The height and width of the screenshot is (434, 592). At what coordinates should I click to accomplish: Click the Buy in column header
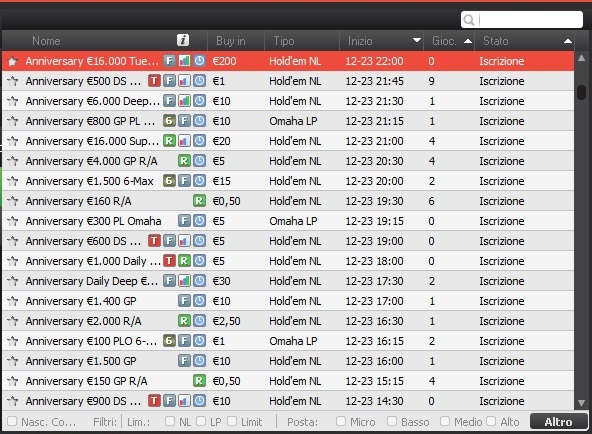231,41
